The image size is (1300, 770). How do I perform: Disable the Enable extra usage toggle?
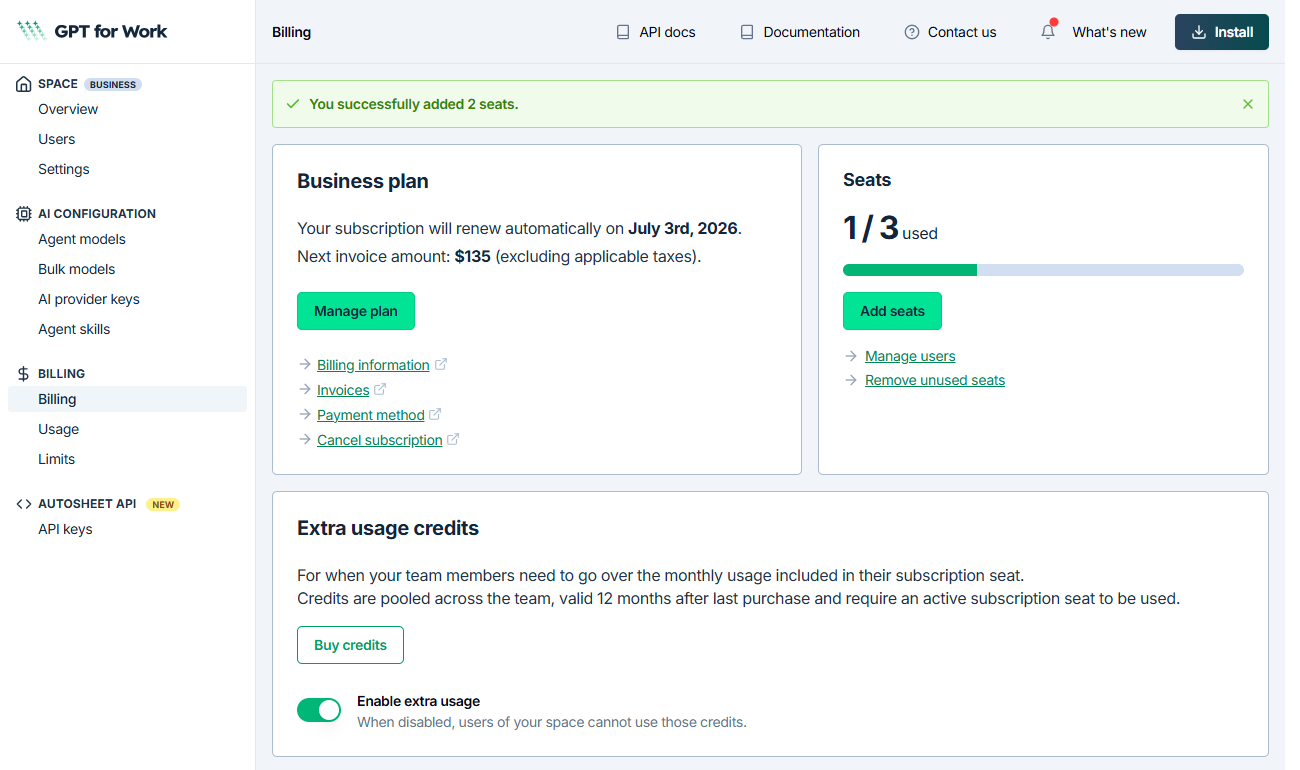coord(319,710)
